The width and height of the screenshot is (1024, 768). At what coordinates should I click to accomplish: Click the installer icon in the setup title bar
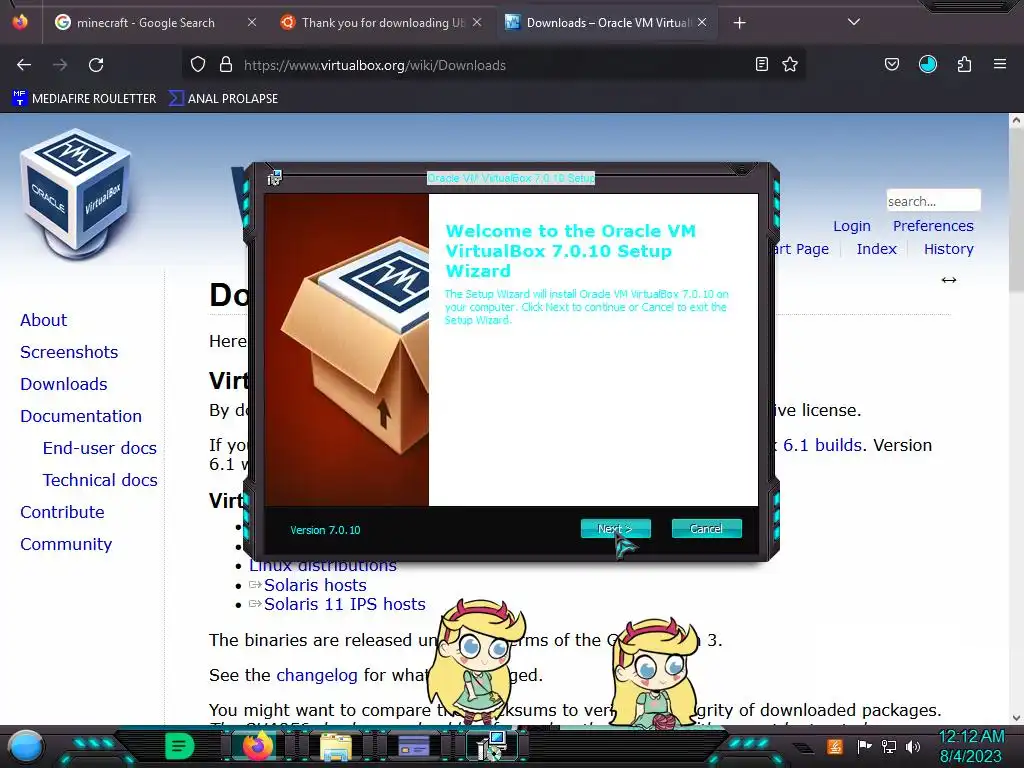(274, 177)
